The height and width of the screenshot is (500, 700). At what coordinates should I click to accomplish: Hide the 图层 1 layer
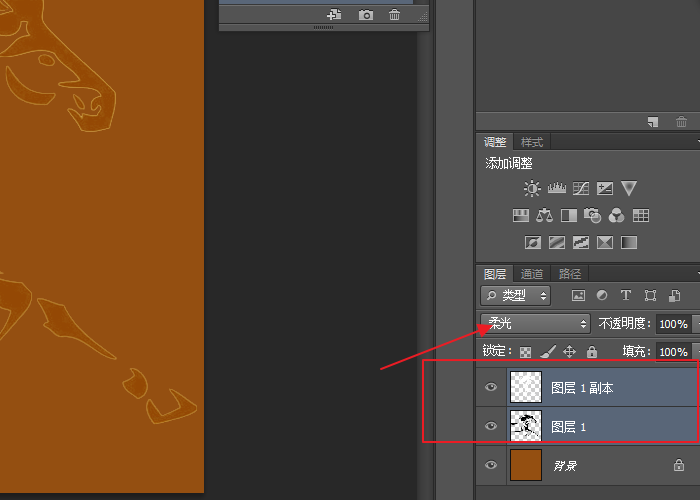pos(491,426)
